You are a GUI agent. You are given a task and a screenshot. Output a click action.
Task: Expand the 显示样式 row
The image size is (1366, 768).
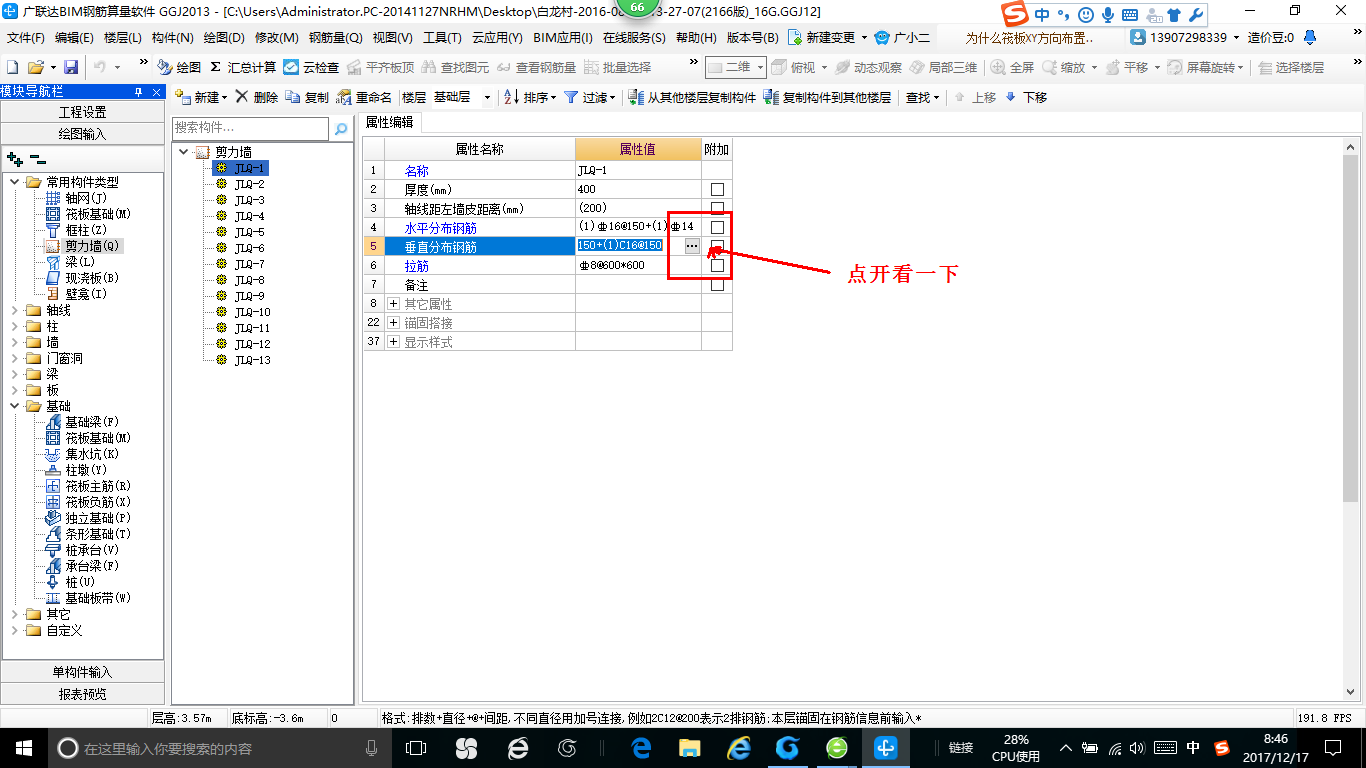tap(393, 341)
